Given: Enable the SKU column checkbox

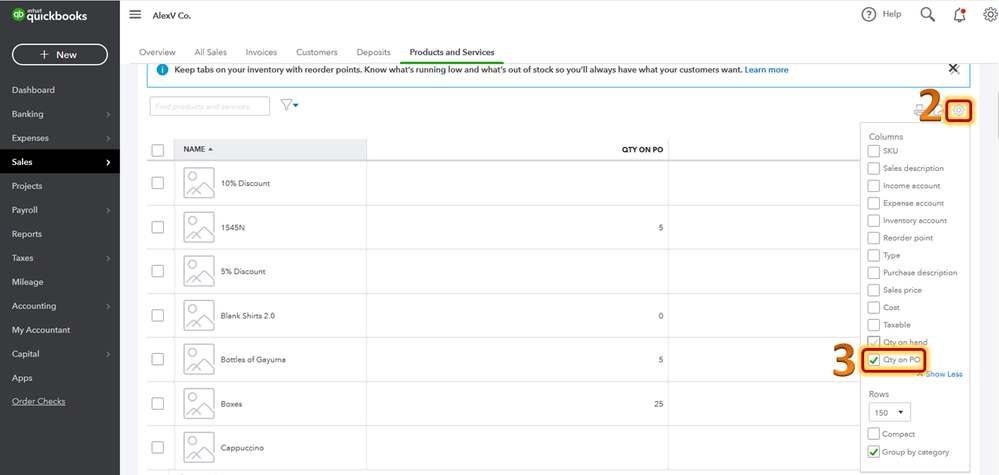Looking at the screenshot, I should pyautogui.click(x=874, y=151).
